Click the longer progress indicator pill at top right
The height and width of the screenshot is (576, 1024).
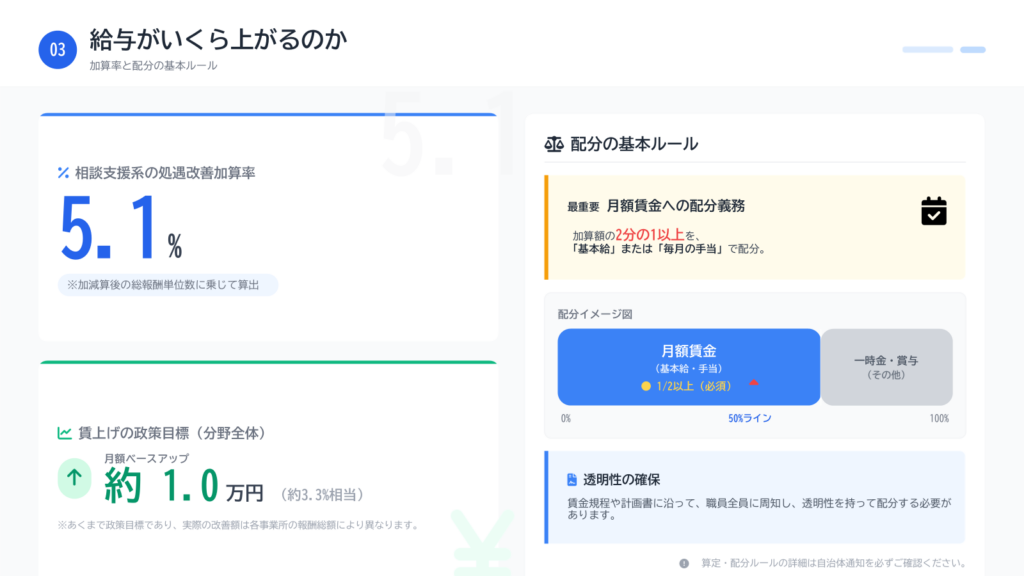[x=927, y=49]
